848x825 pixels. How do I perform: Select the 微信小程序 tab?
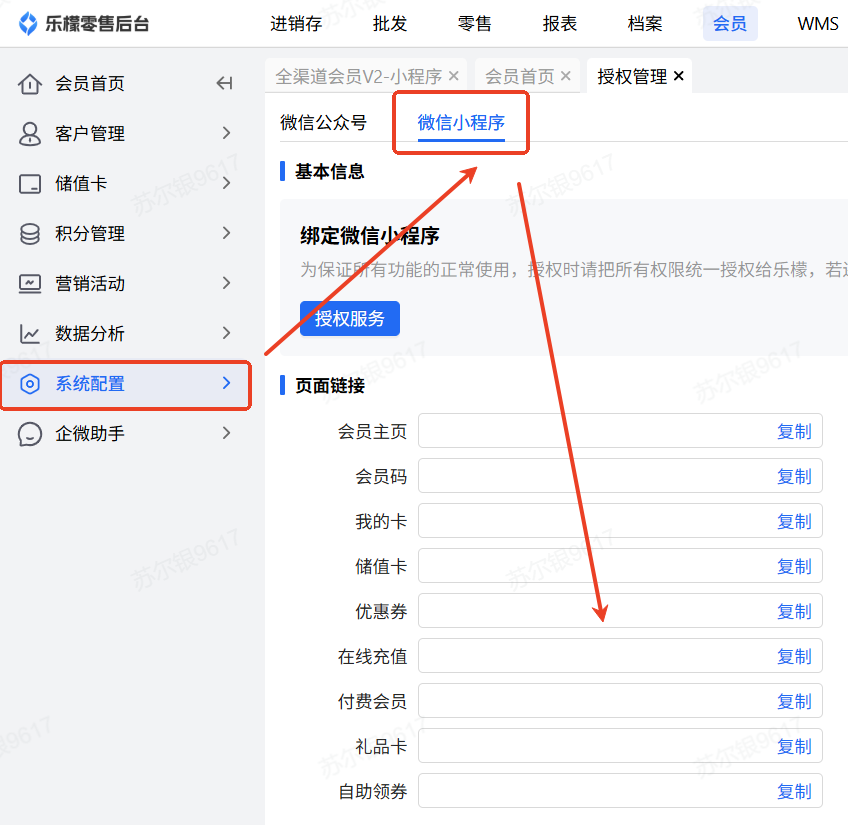[461, 123]
